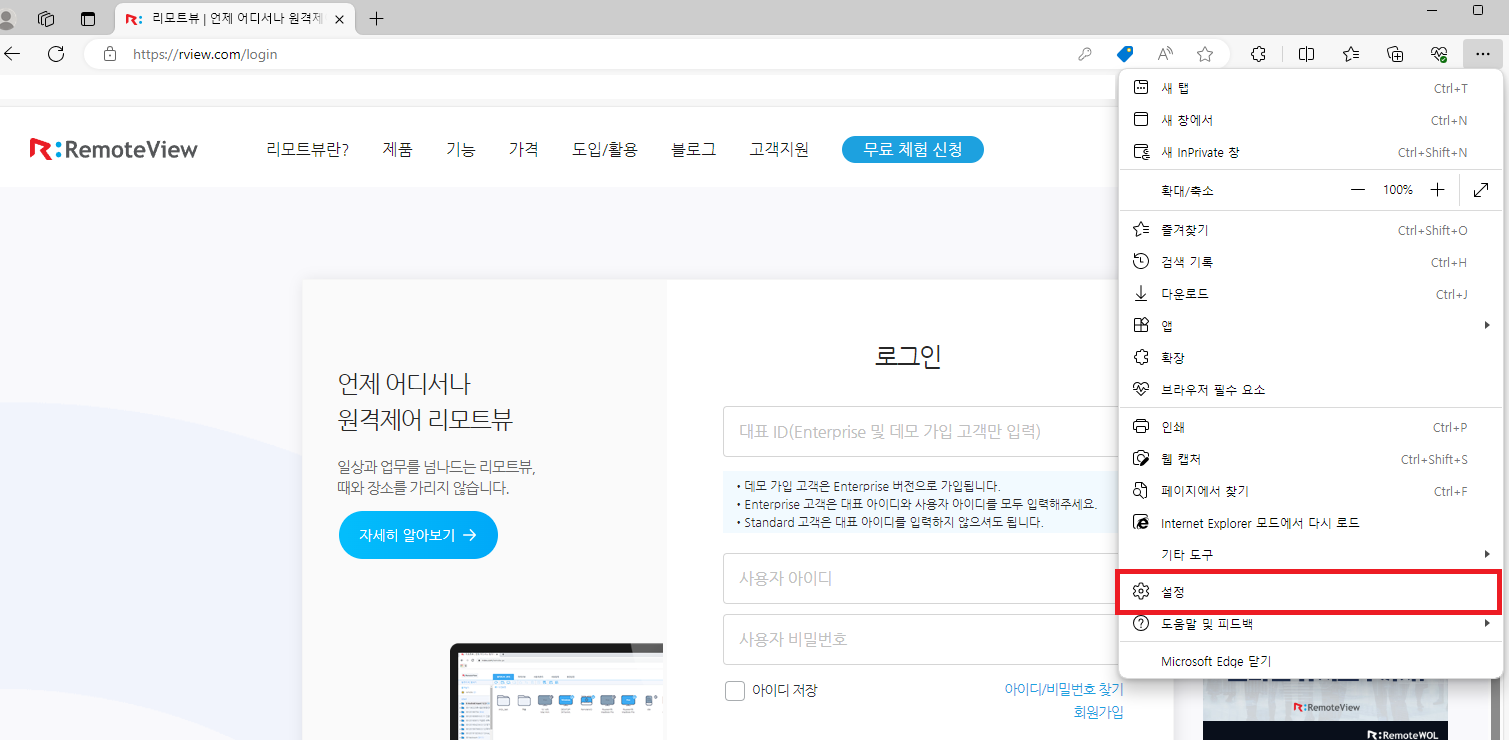Start Read aloud from address bar
Screen dimensions: 1509x740
1165,54
